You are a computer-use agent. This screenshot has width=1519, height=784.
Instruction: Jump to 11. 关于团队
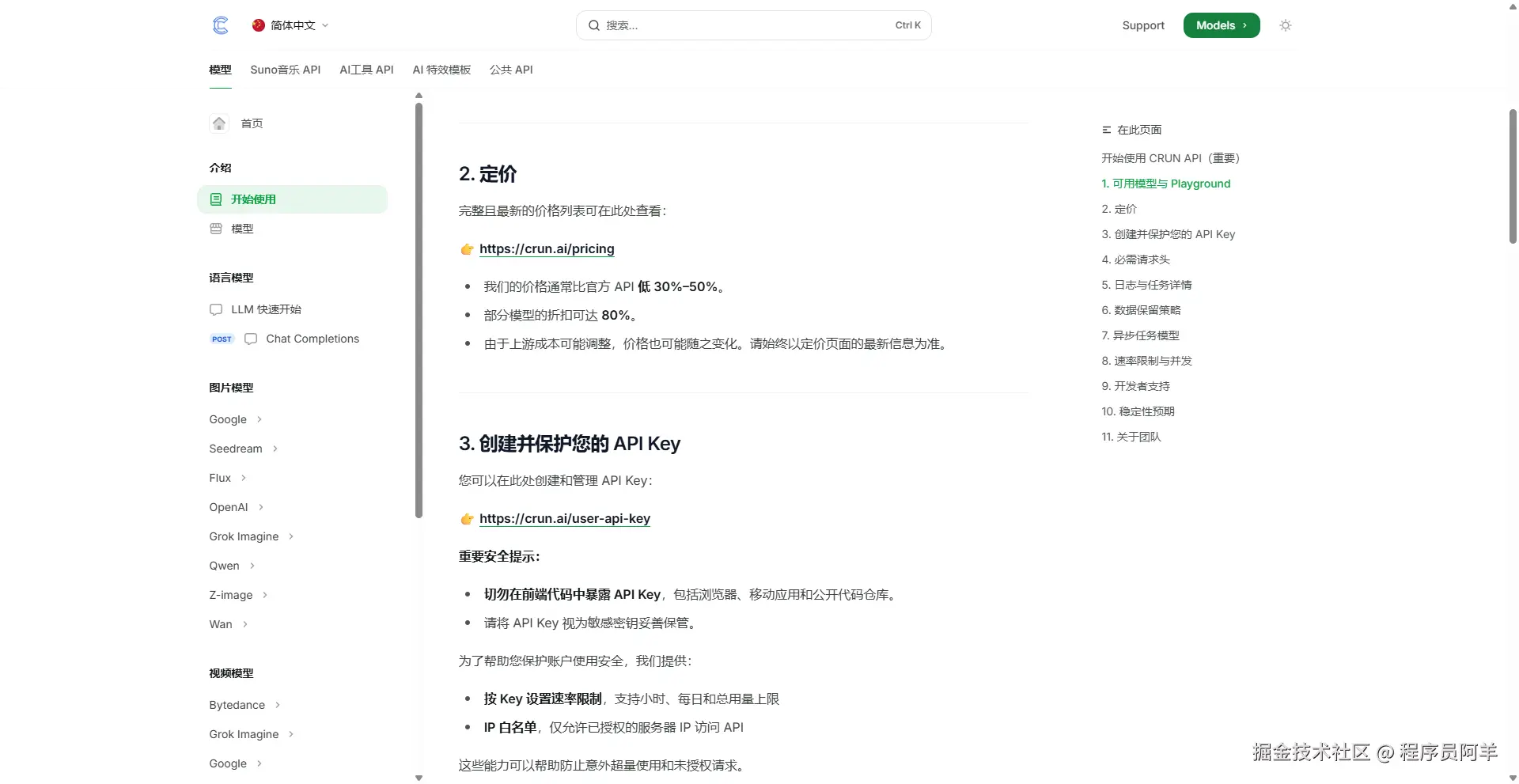pos(1131,437)
